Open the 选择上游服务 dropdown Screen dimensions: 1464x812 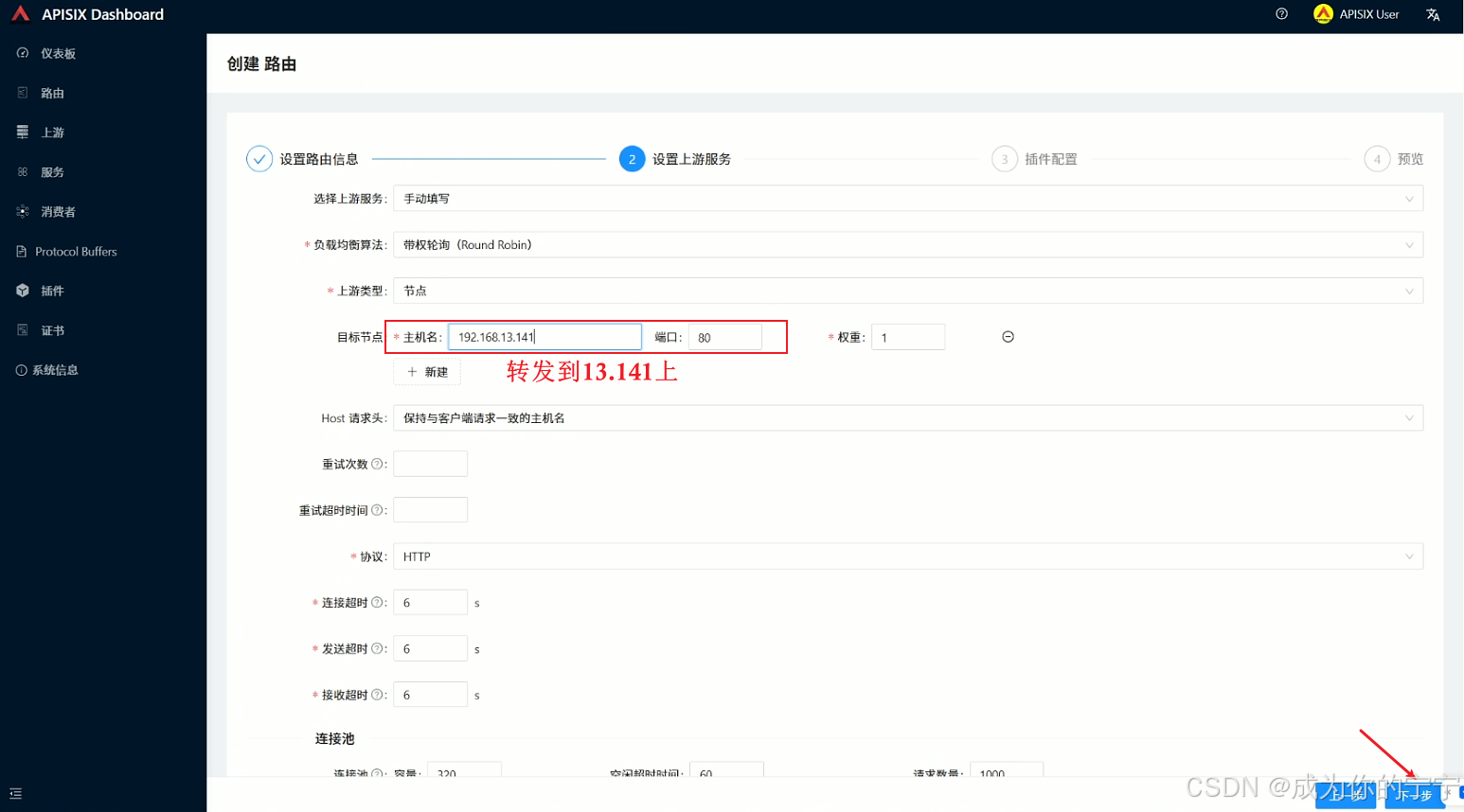click(908, 199)
